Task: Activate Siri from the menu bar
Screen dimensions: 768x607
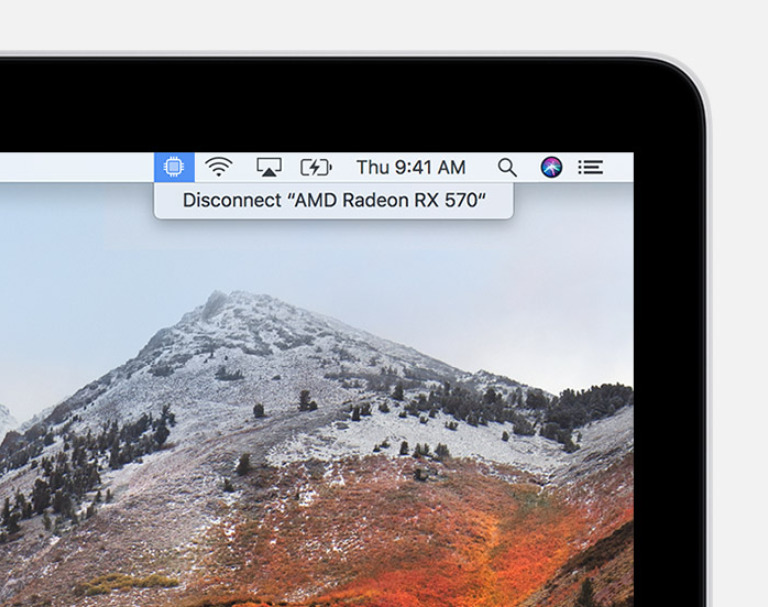Action: pos(551,167)
